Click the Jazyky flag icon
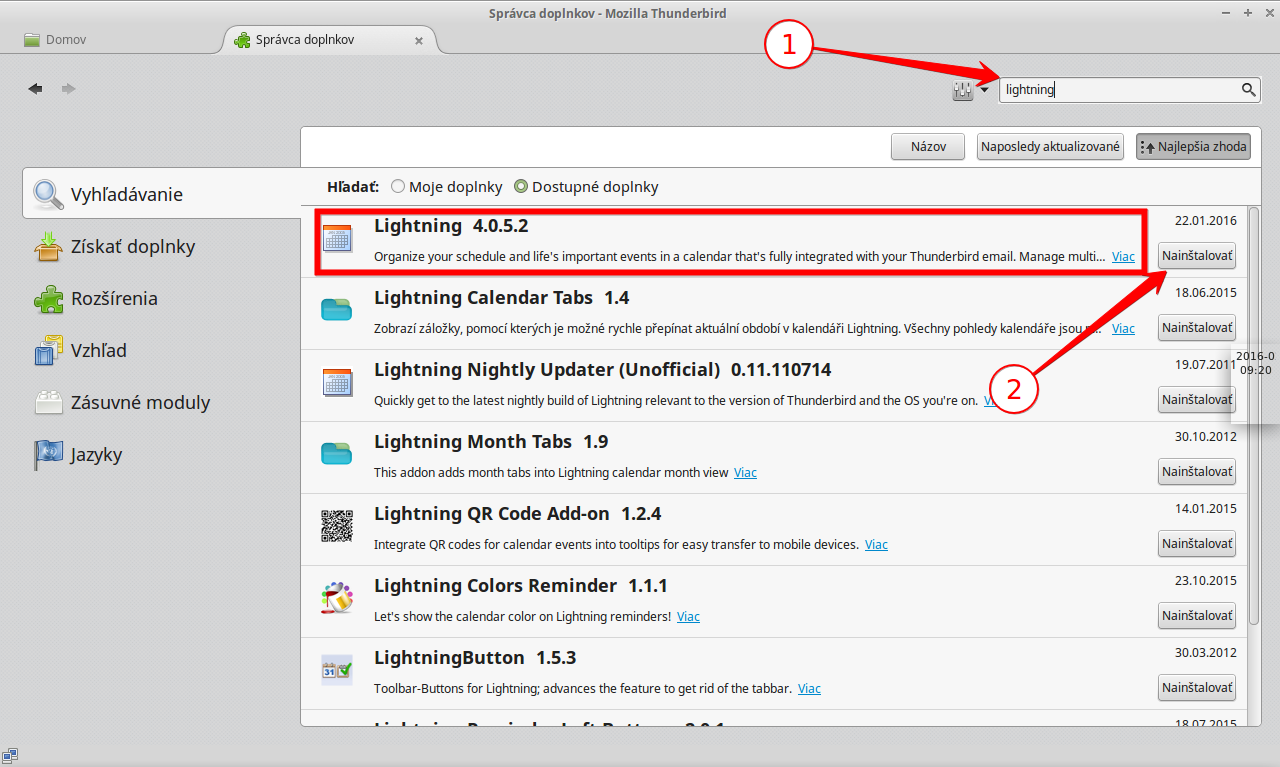The height and width of the screenshot is (767, 1280). click(x=48, y=454)
